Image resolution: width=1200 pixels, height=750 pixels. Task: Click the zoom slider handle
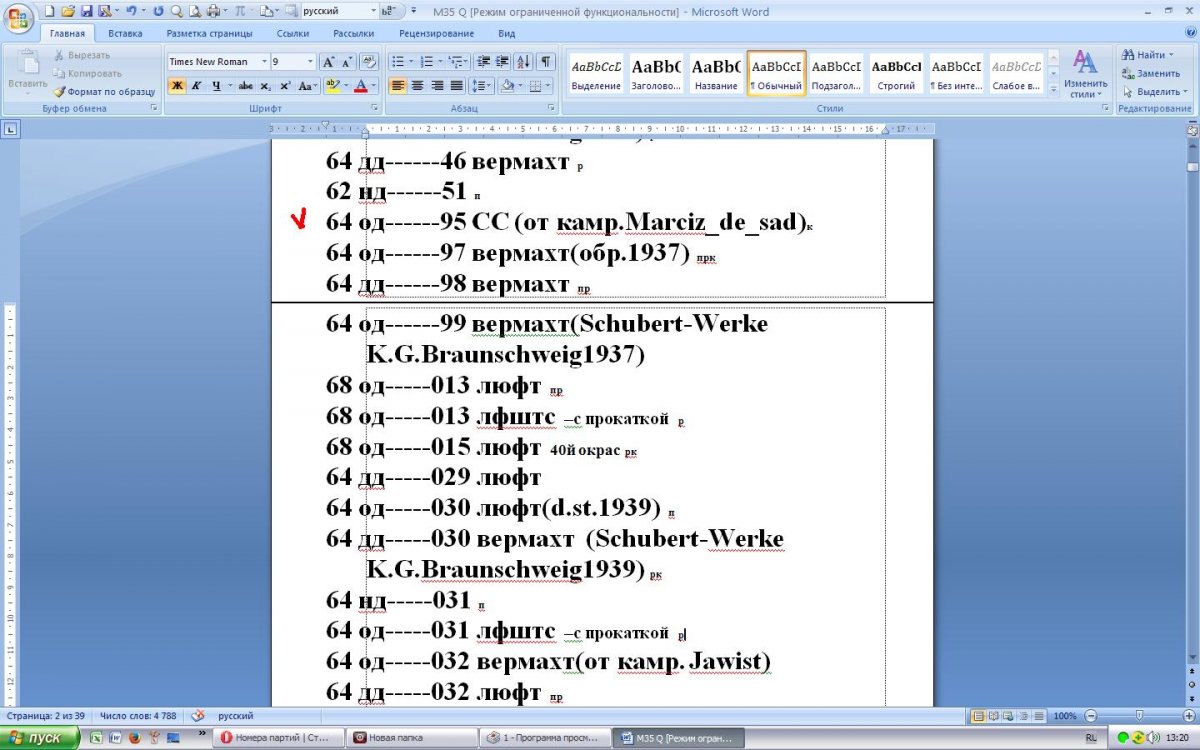(1139, 716)
